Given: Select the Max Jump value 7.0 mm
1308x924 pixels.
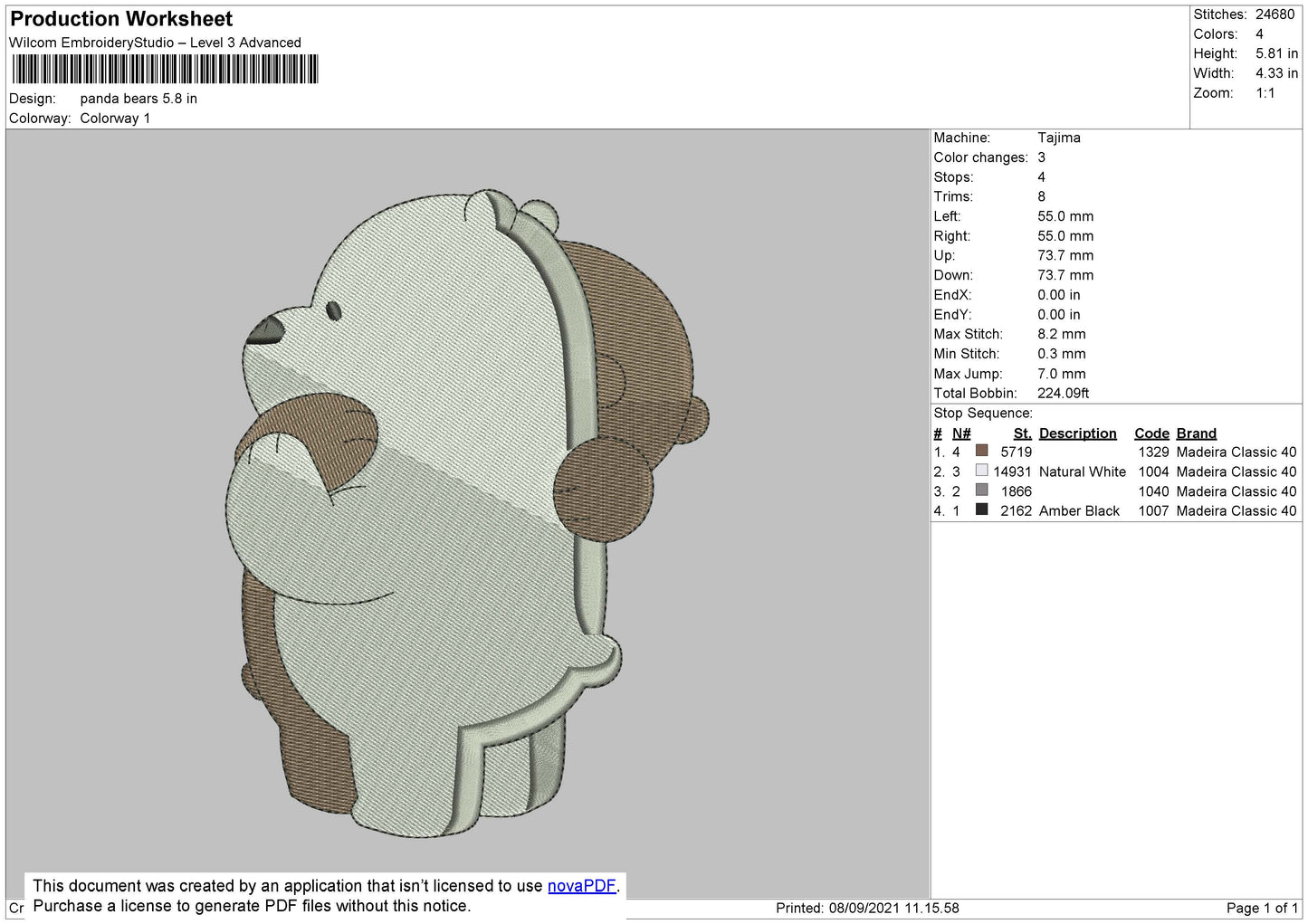Looking at the screenshot, I should click(1061, 374).
